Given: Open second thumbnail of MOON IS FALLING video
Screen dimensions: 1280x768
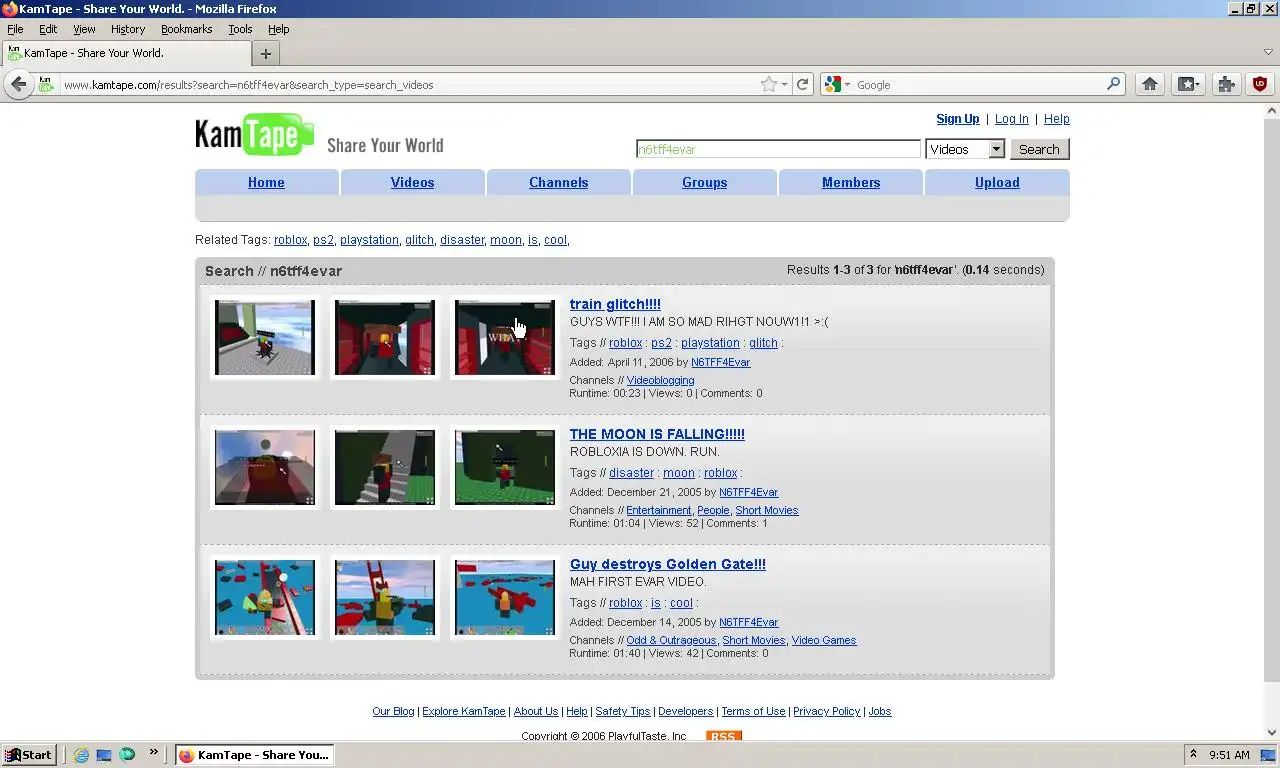Looking at the screenshot, I should pyautogui.click(x=385, y=468).
